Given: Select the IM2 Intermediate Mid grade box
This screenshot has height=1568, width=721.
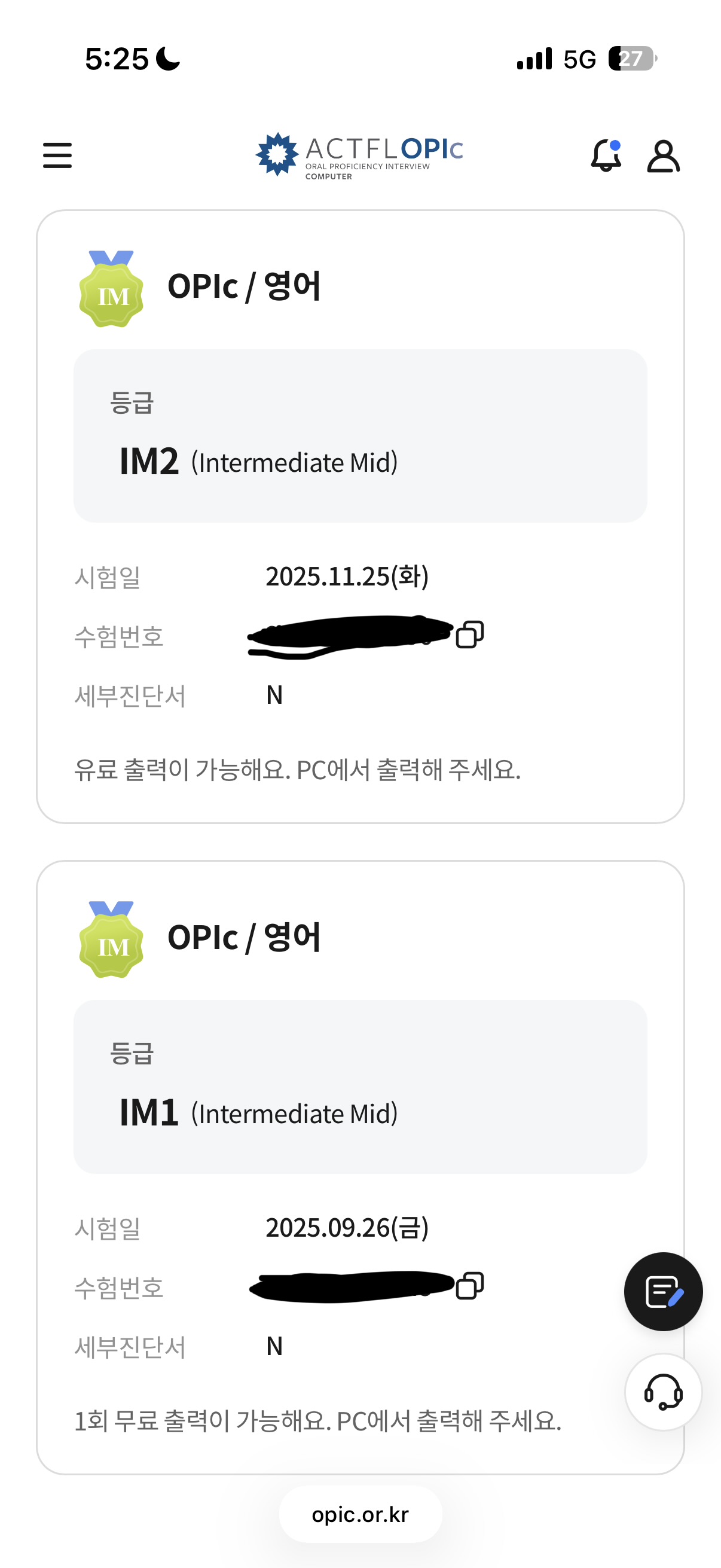Looking at the screenshot, I should [359, 436].
